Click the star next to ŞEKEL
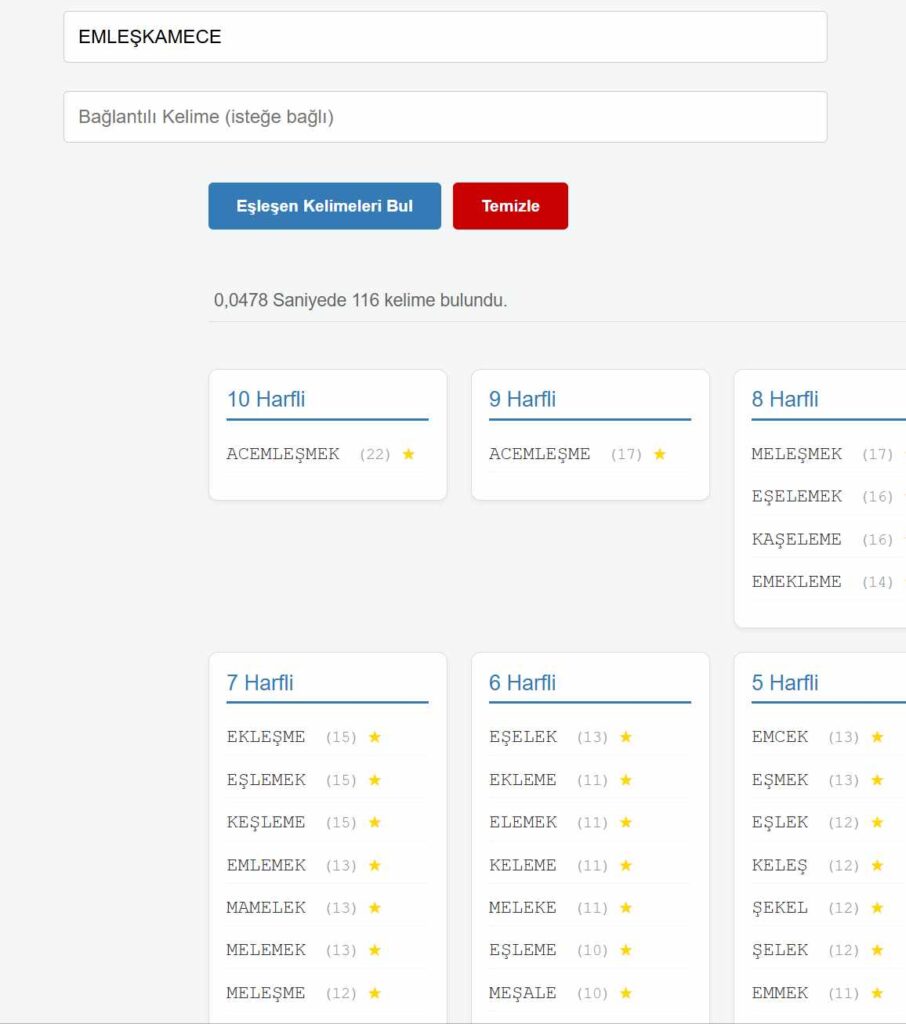The image size is (906, 1024). coord(877,908)
